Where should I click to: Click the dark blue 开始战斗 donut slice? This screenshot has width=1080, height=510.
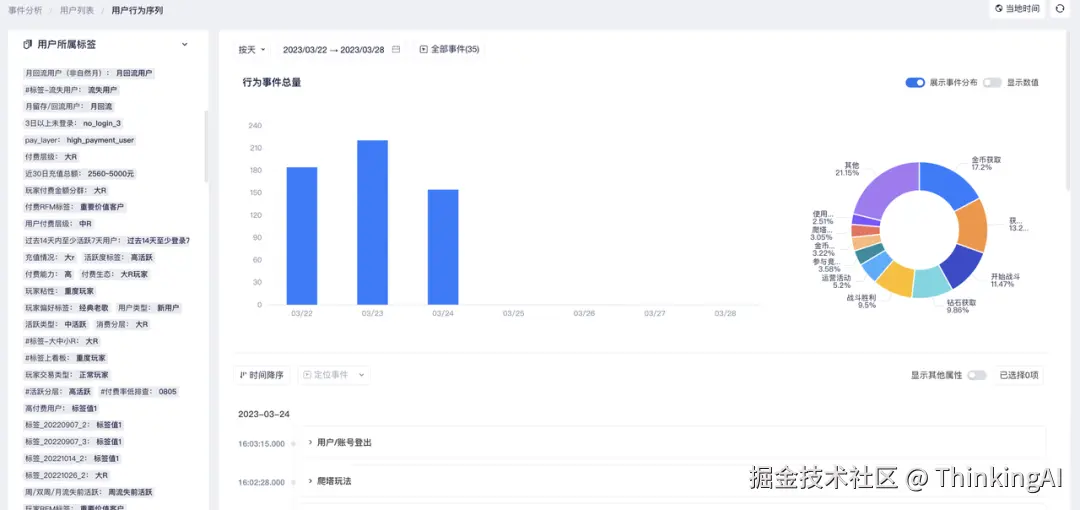(963, 265)
